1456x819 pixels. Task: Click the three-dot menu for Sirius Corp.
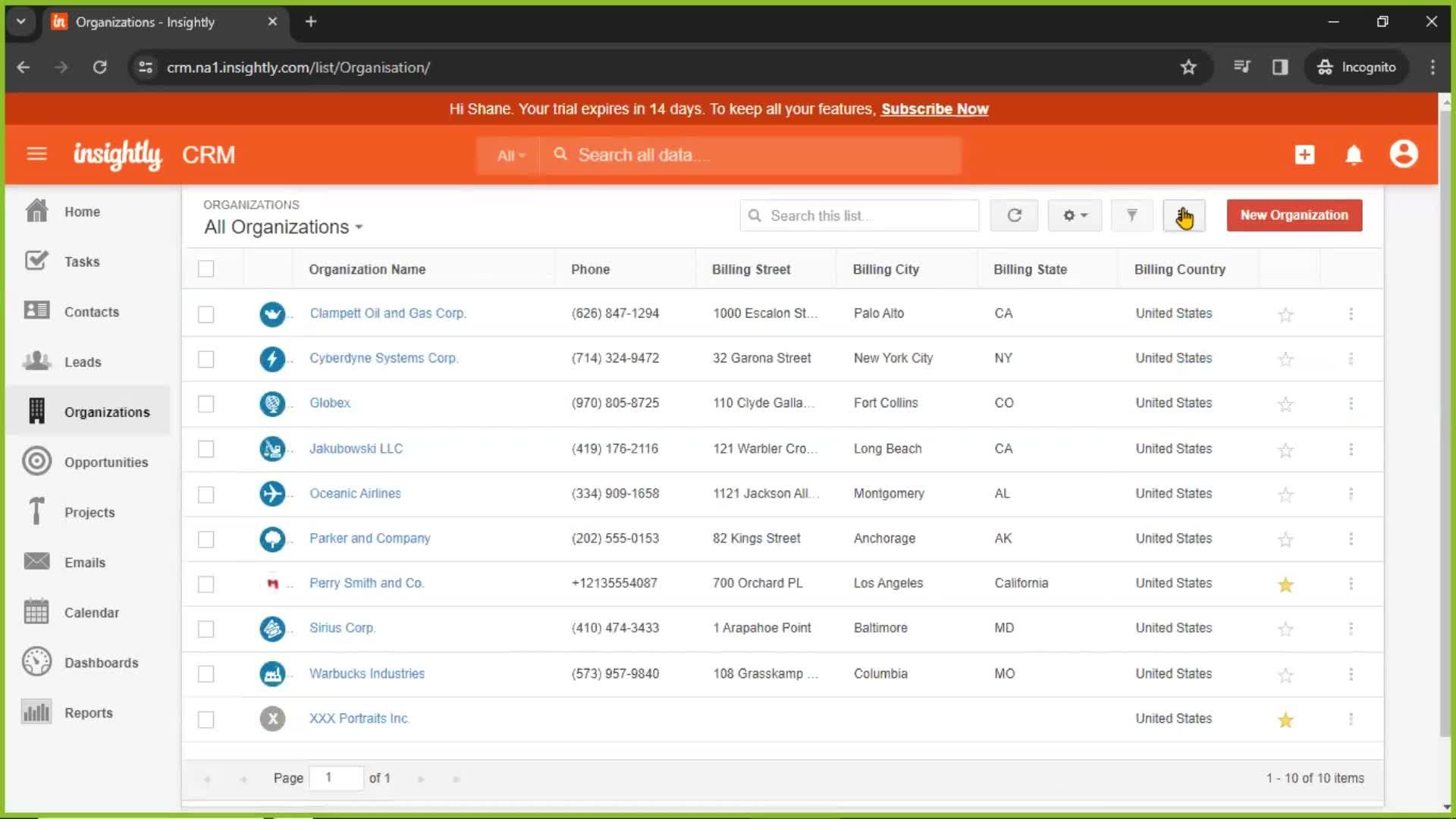(1350, 628)
